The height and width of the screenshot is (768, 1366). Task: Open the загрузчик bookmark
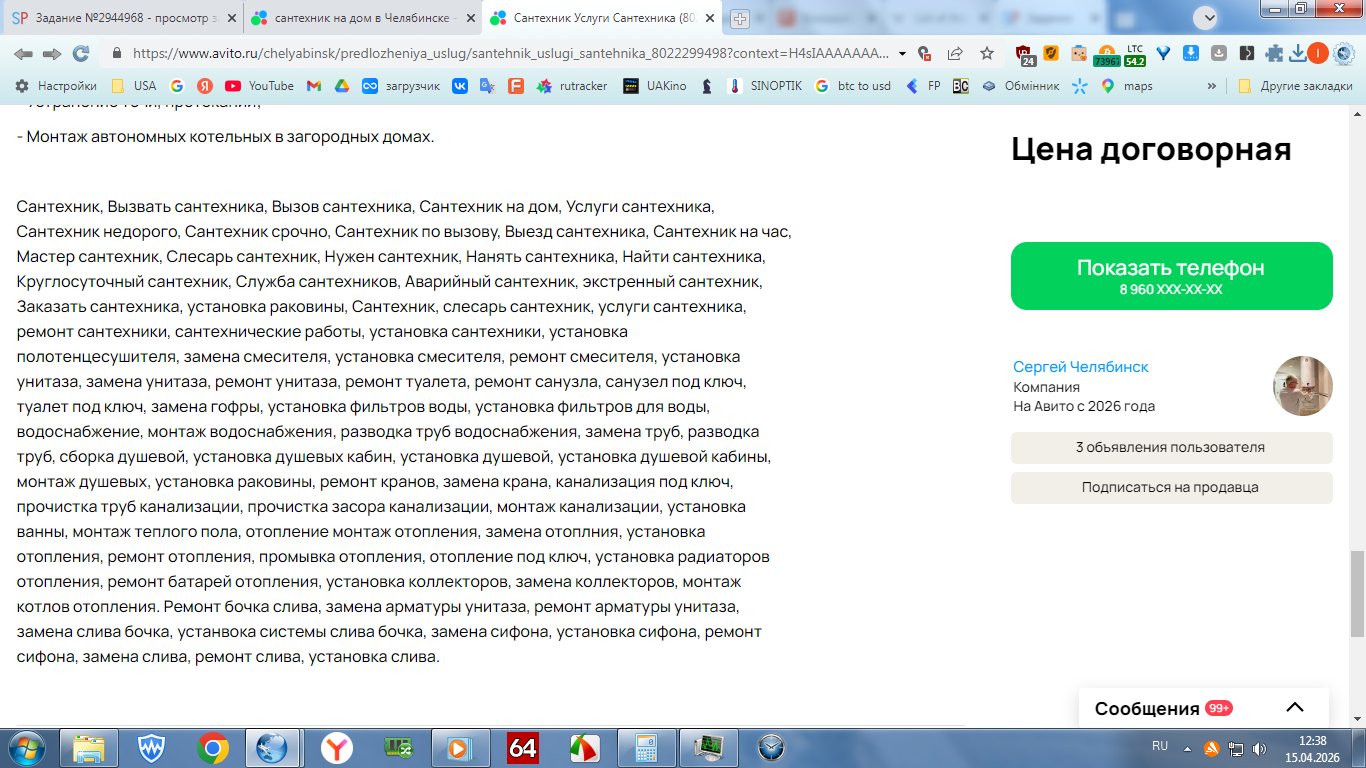tap(401, 86)
